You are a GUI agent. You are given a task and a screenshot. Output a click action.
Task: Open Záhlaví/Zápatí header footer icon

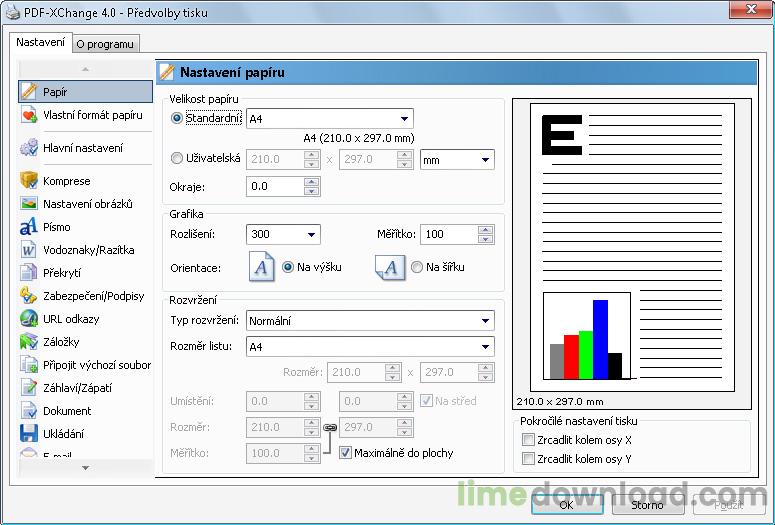tap(29, 388)
